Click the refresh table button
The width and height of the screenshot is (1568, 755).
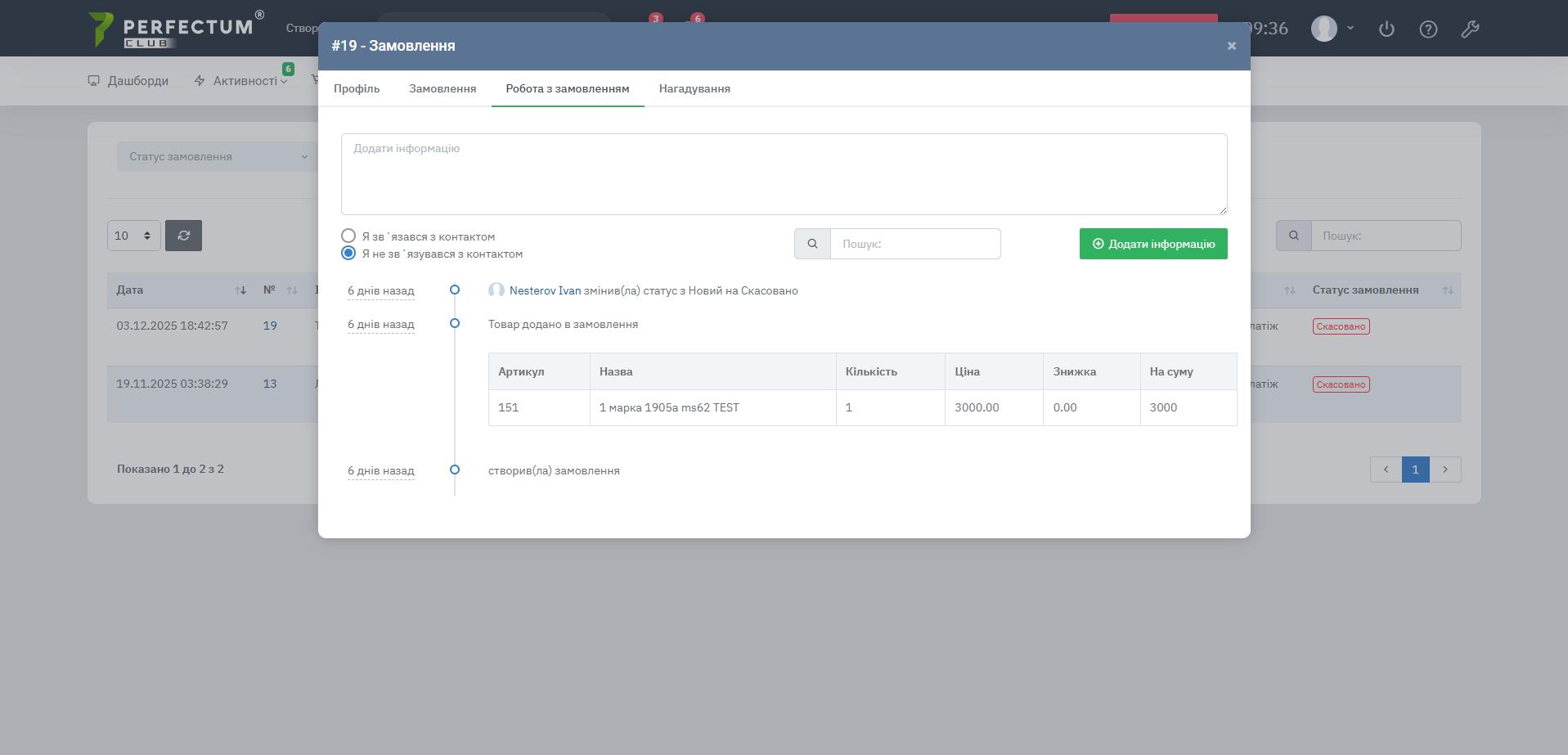pyautogui.click(x=183, y=236)
